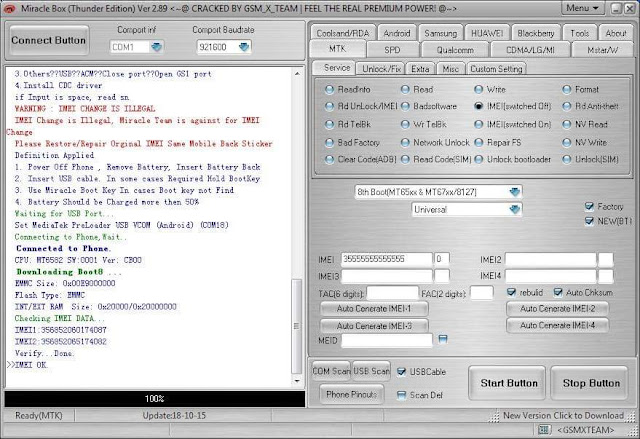Switch to the Tools tab
Image resolution: width=640 pixels, height=439 pixels.
pyautogui.click(x=580, y=33)
